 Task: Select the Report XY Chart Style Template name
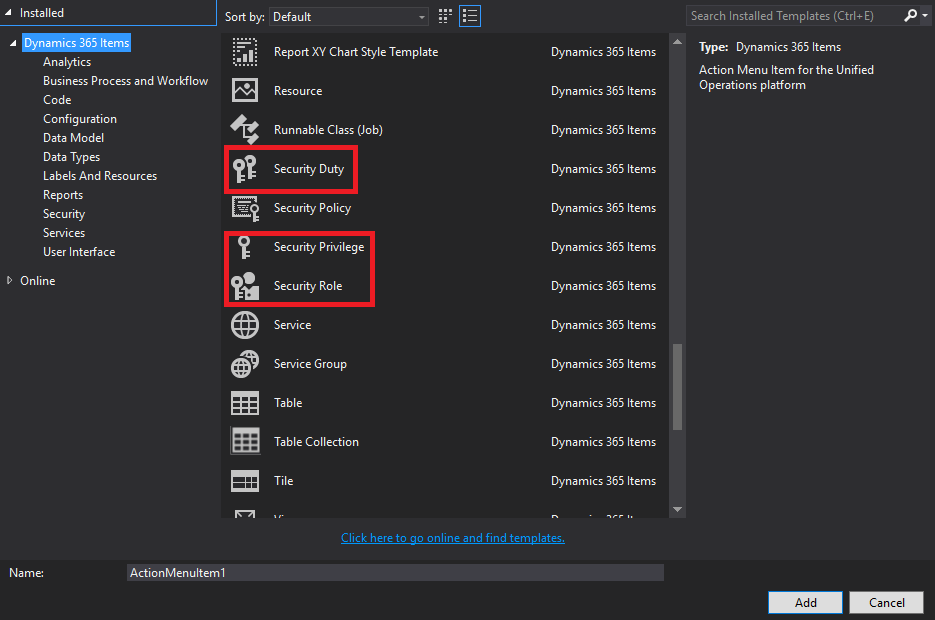[x=356, y=52]
